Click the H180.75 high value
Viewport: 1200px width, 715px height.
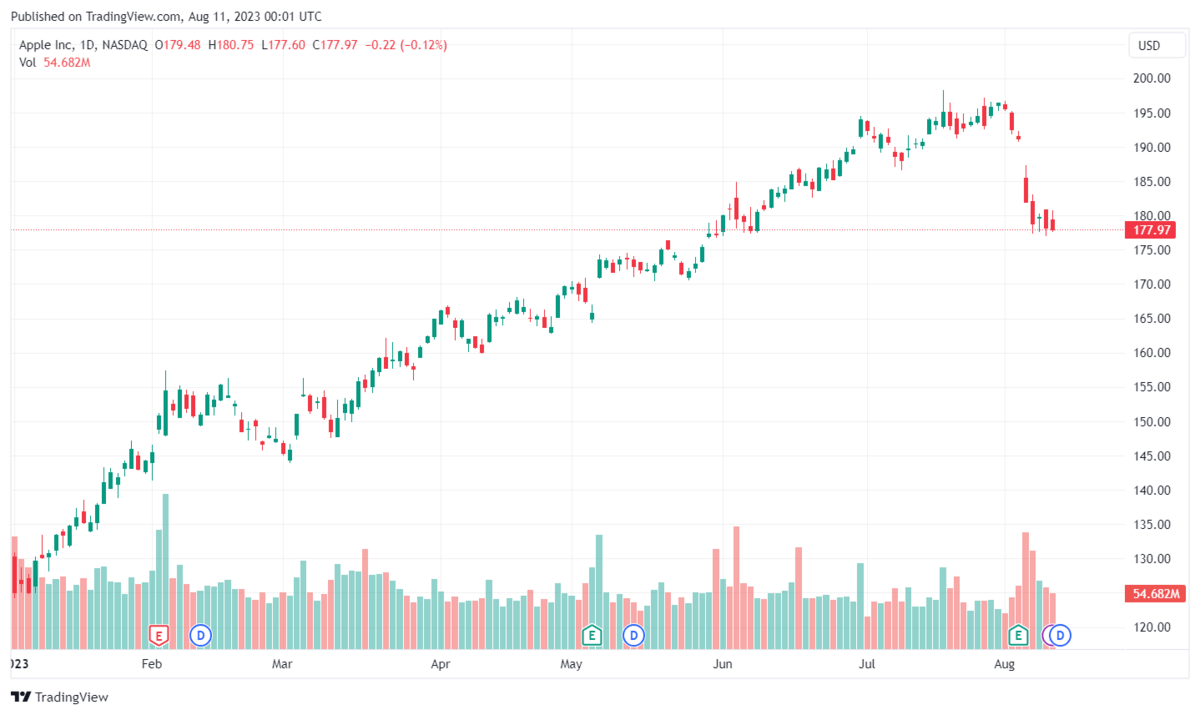click(231, 45)
